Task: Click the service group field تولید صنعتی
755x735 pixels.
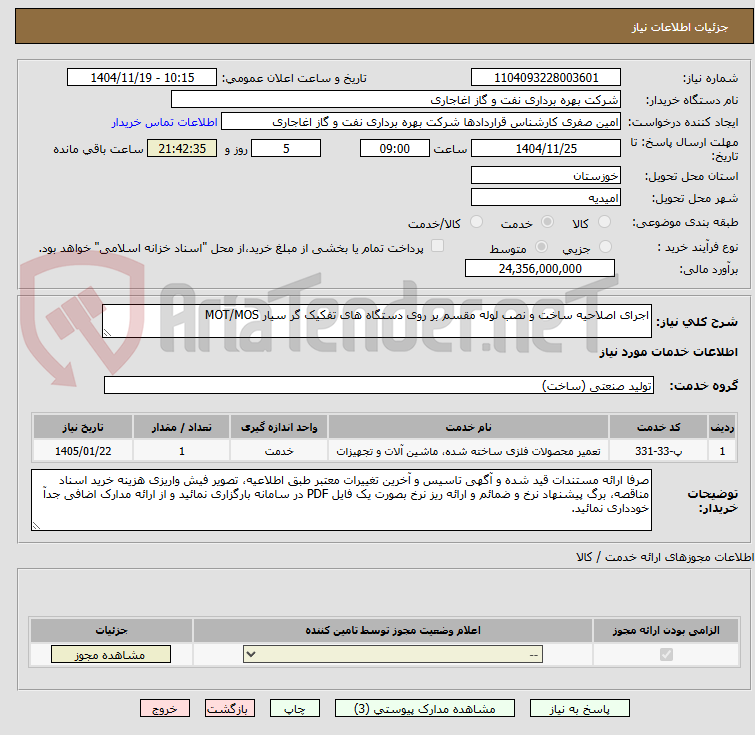Action: coord(379,385)
